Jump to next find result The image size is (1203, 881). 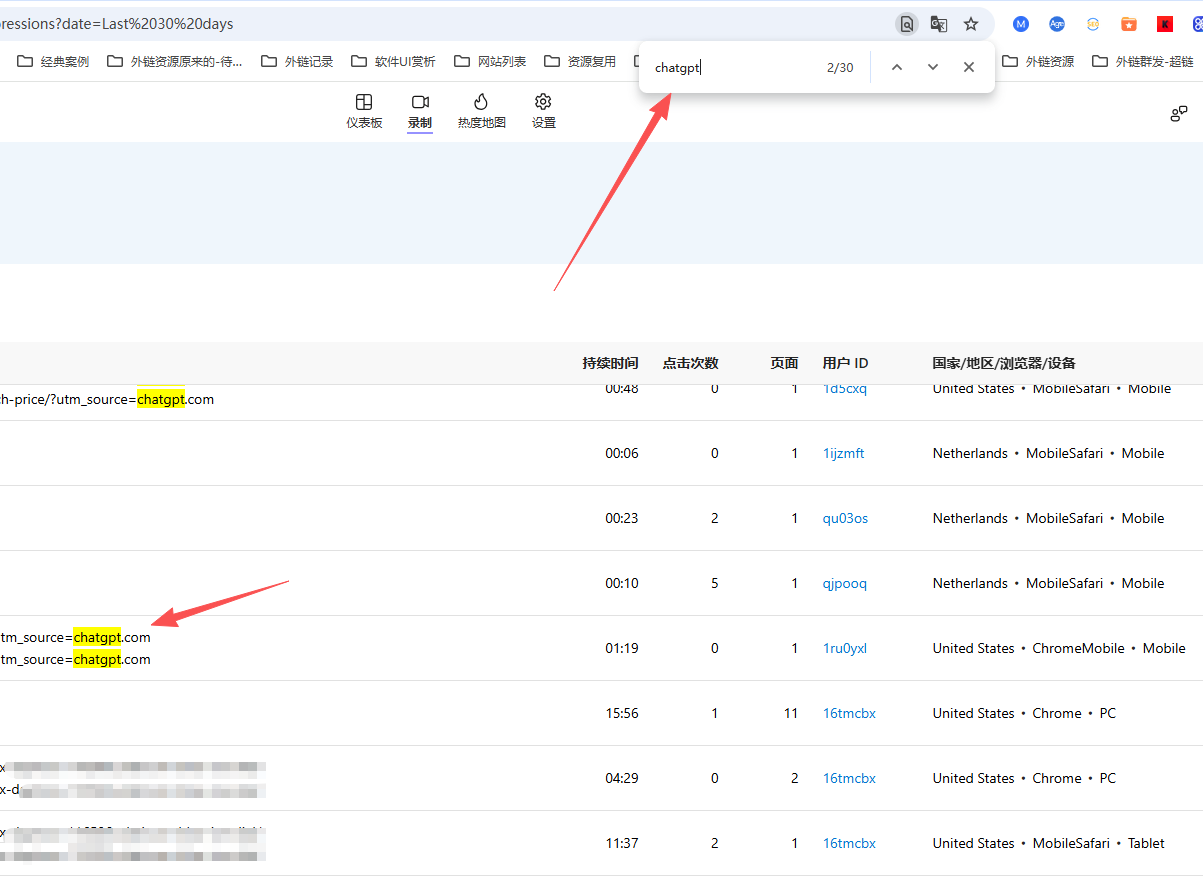tap(932, 67)
